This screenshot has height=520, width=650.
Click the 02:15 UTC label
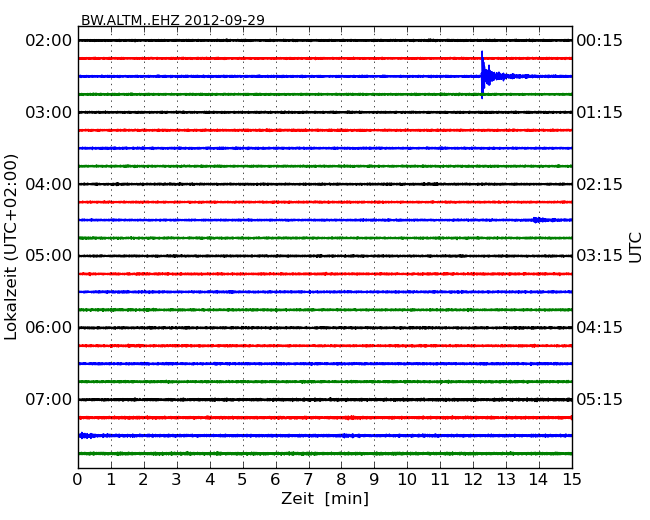[599, 184]
